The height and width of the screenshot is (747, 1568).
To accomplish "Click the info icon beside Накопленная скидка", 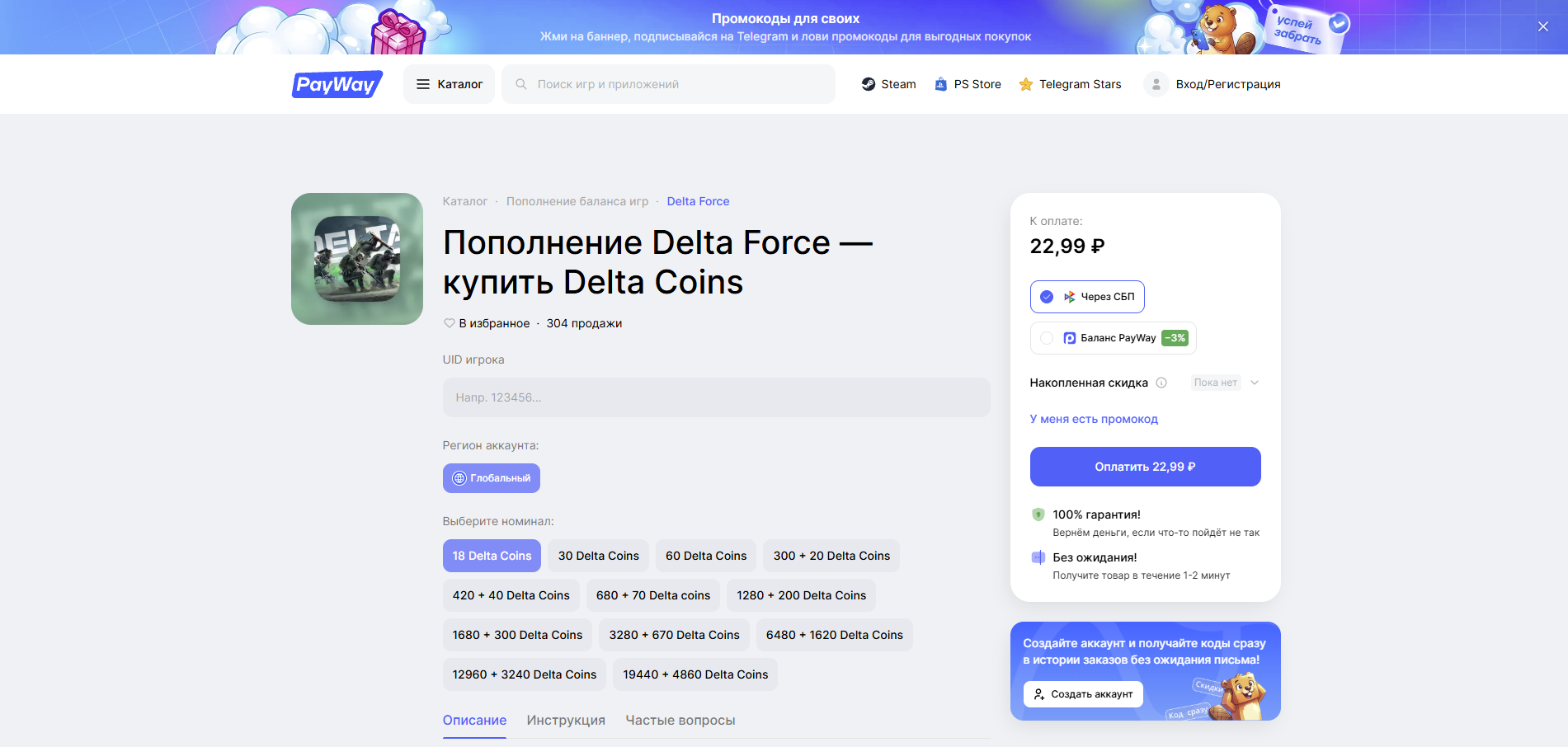I will coord(1161,383).
